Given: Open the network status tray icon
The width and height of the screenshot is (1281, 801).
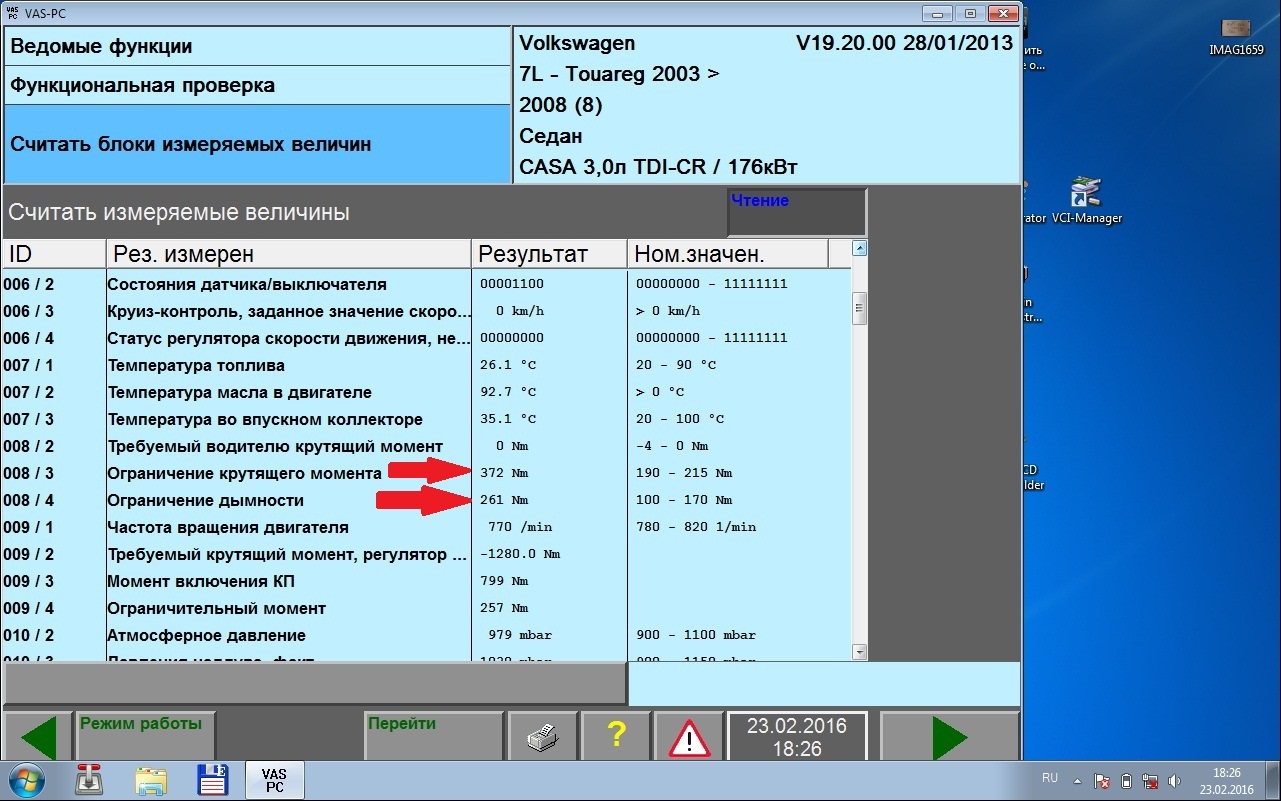Looking at the screenshot, I should click(1150, 781).
